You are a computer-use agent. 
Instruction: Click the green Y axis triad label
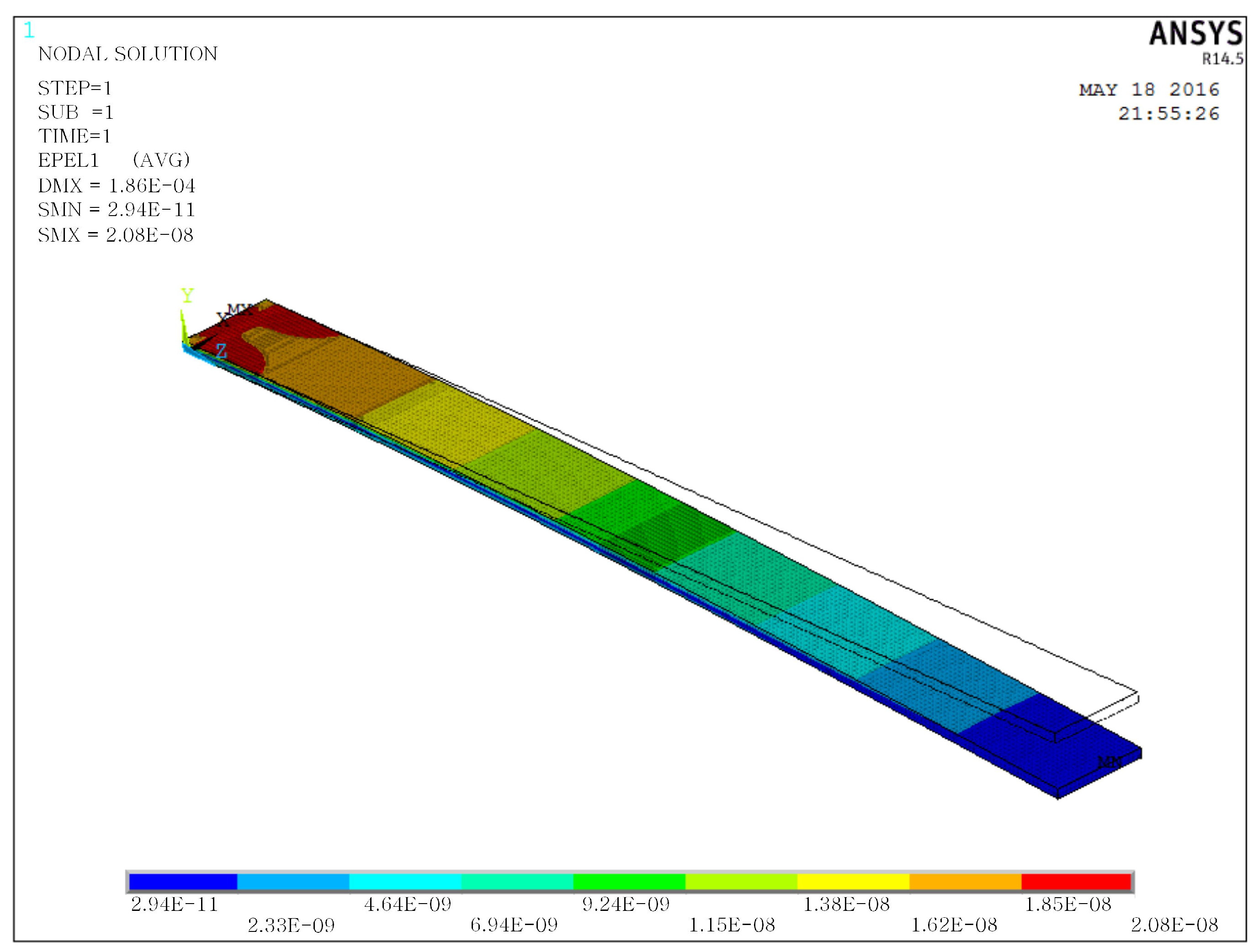(187, 296)
